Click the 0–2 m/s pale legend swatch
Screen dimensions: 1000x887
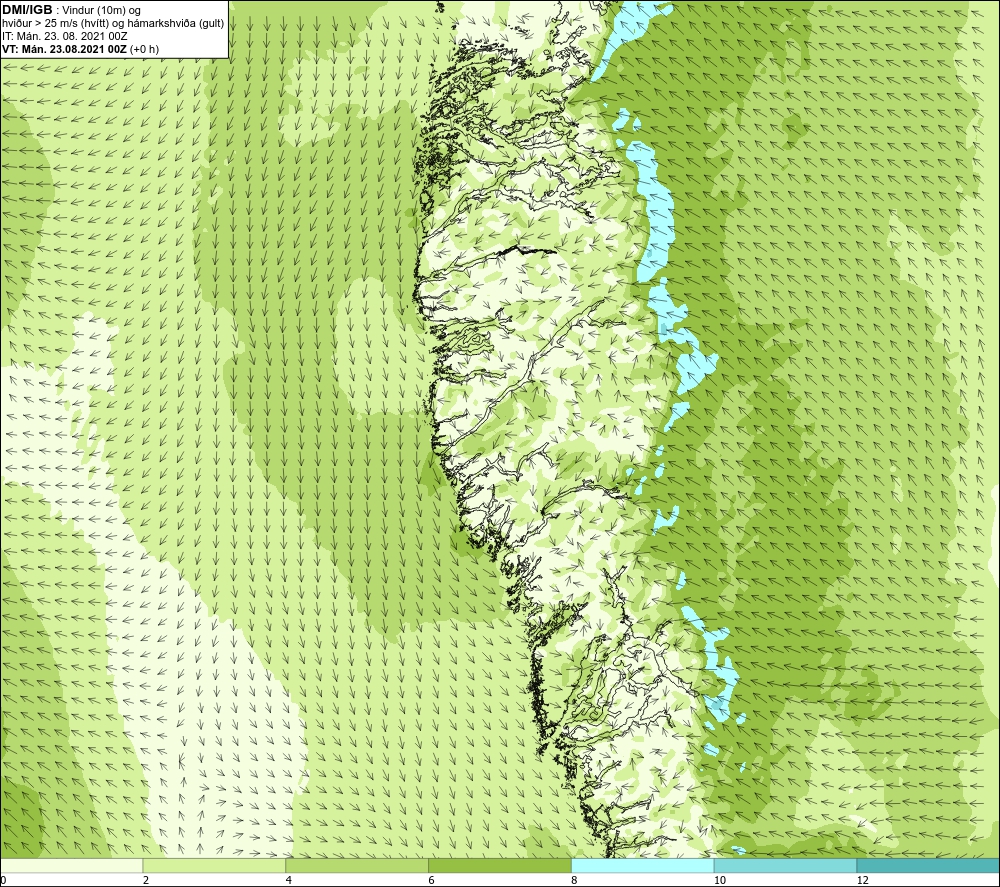71,865
